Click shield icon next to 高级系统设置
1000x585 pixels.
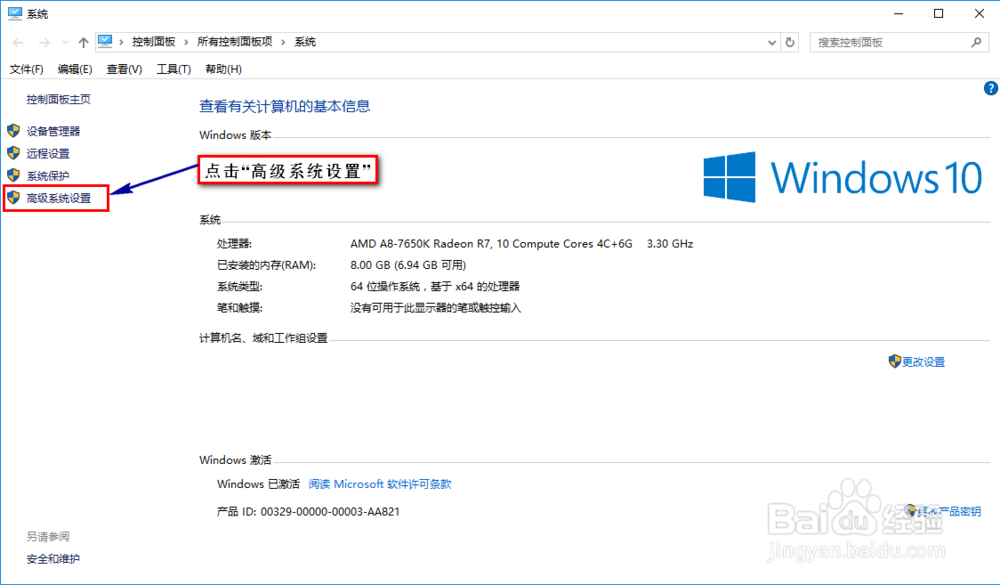(x=13, y=197)
